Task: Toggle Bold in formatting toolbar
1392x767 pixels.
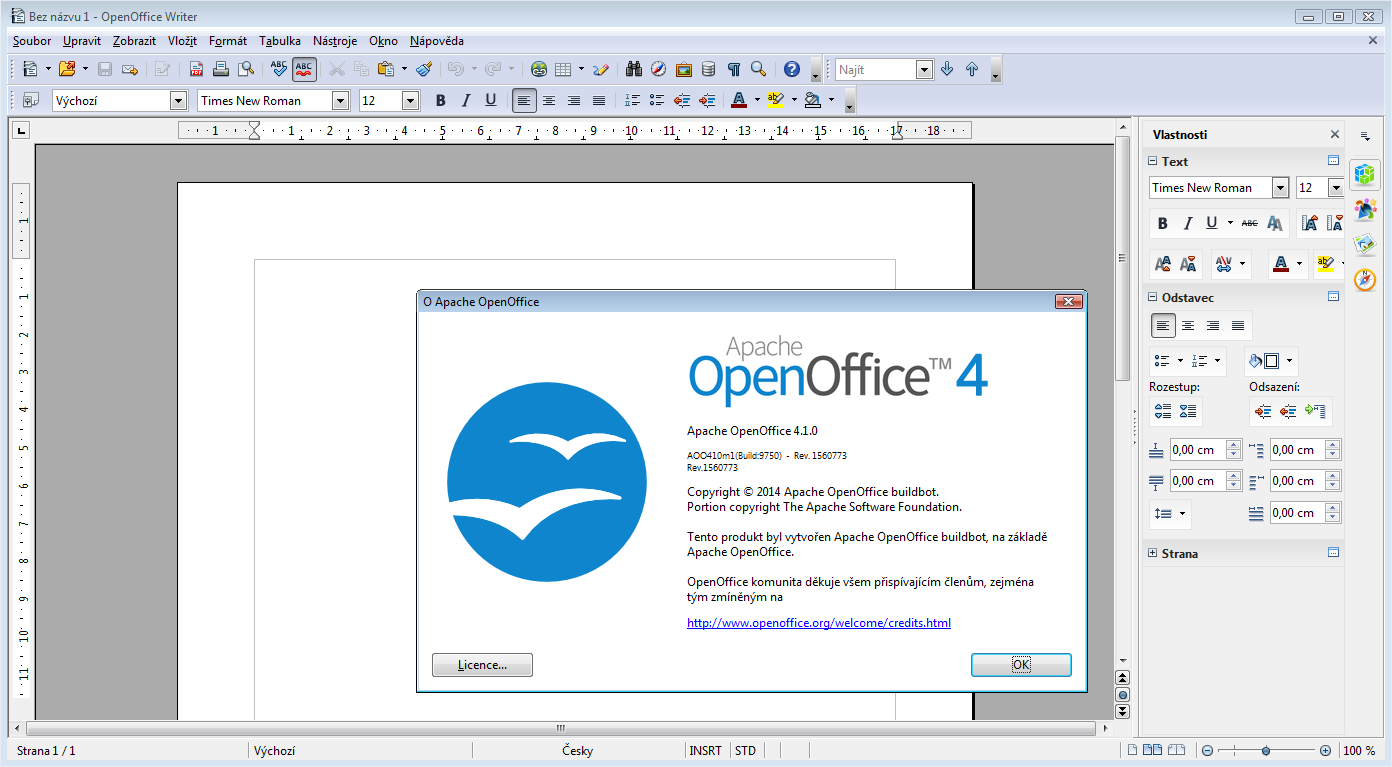Action: (441, 100)
